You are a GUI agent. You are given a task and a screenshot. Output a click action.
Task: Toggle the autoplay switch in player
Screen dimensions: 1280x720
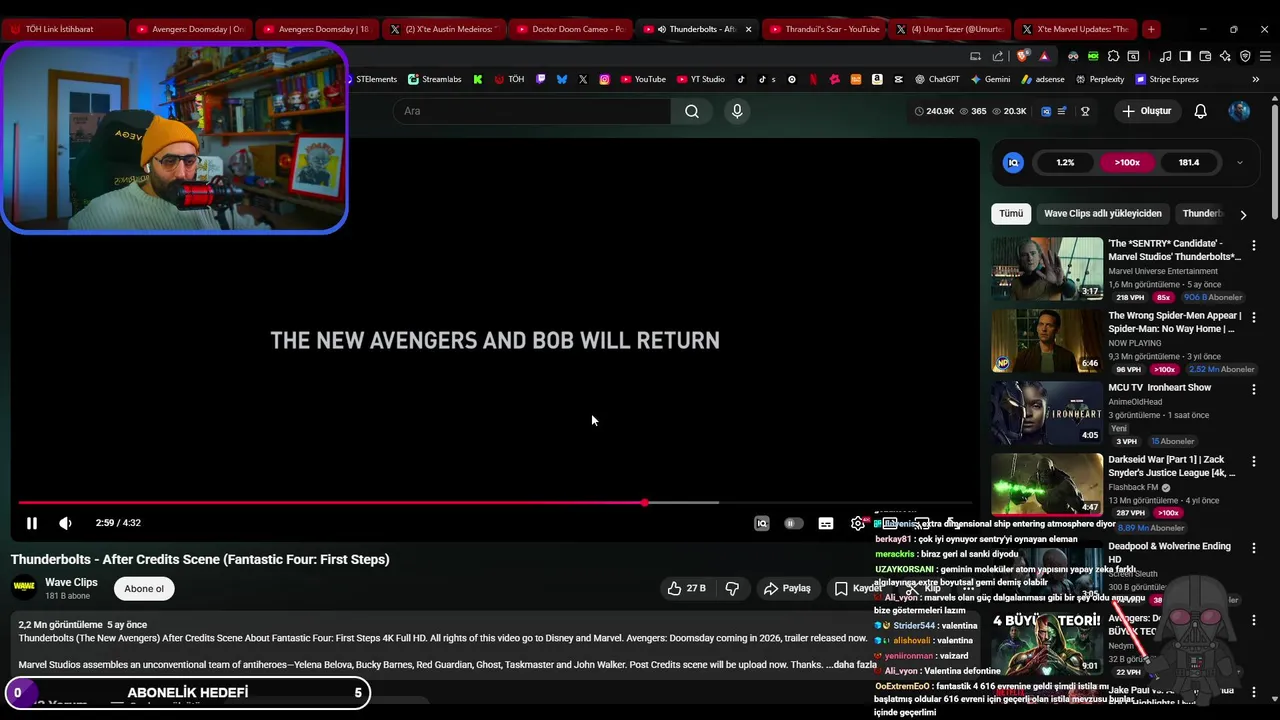(x=793, y=523)
